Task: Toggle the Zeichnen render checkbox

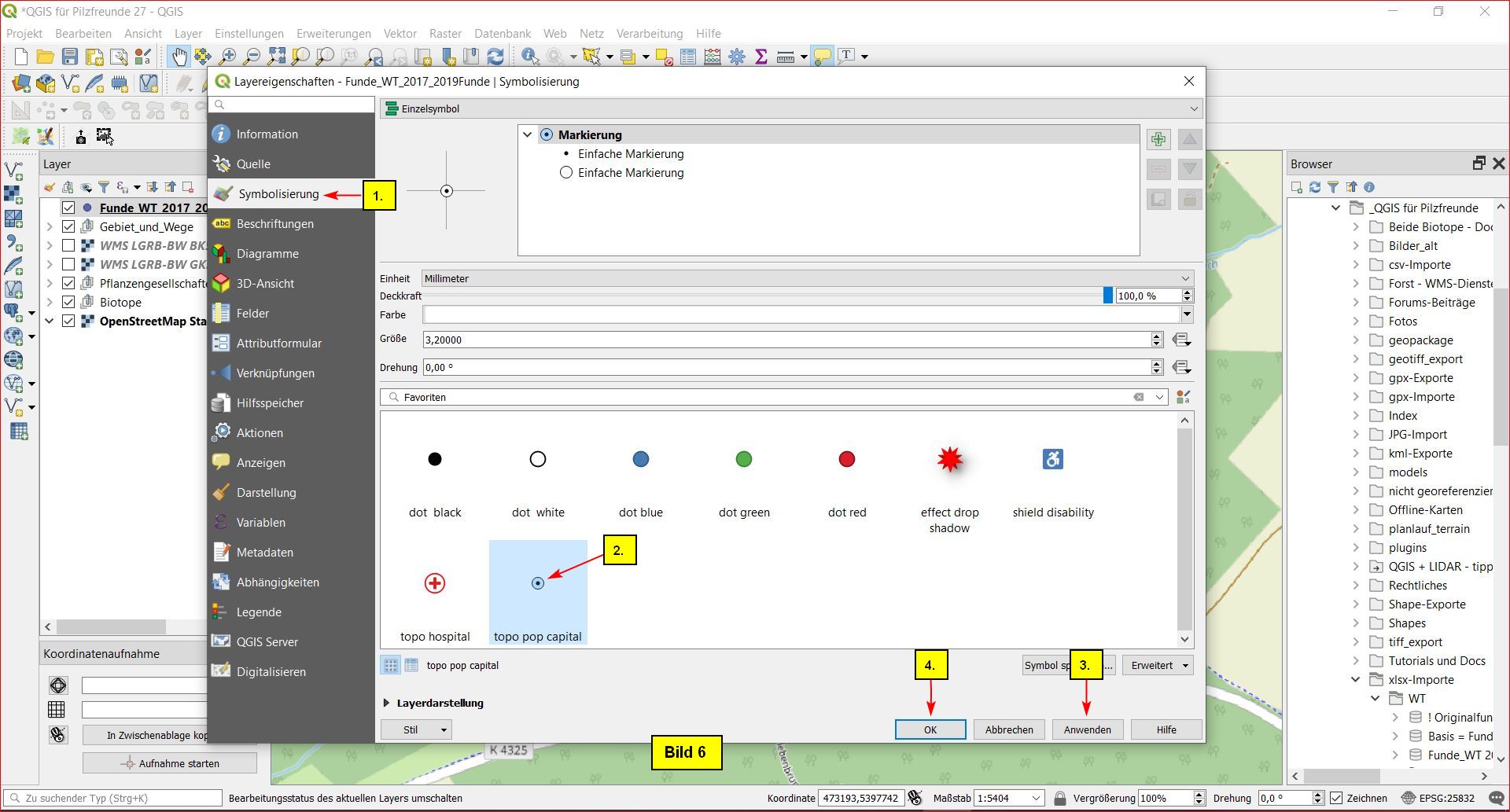Action: [x=1336, y=798]
